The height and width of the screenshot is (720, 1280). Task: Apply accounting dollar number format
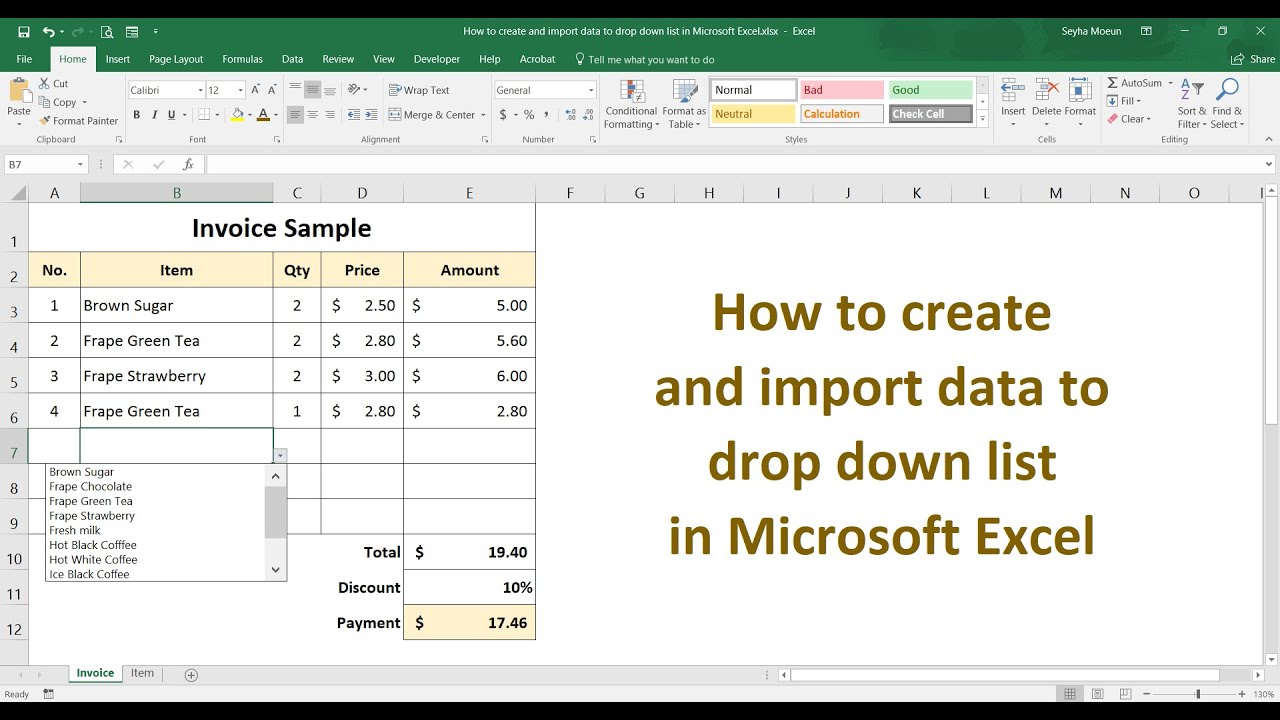(503, 115)
